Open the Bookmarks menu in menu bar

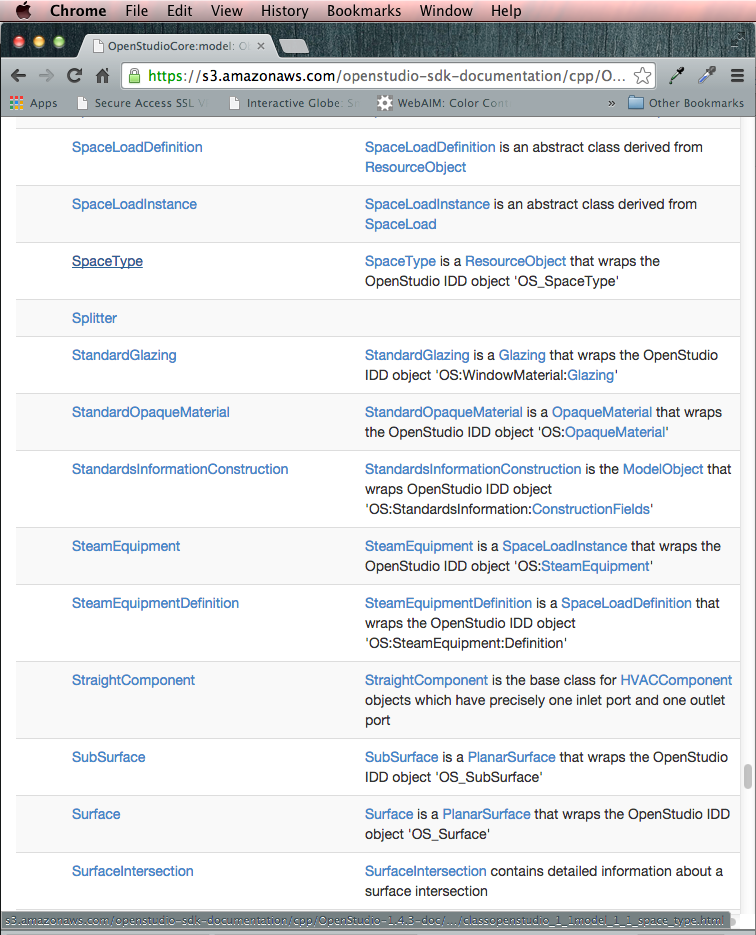pyautogui.click(x=364, y=11)
